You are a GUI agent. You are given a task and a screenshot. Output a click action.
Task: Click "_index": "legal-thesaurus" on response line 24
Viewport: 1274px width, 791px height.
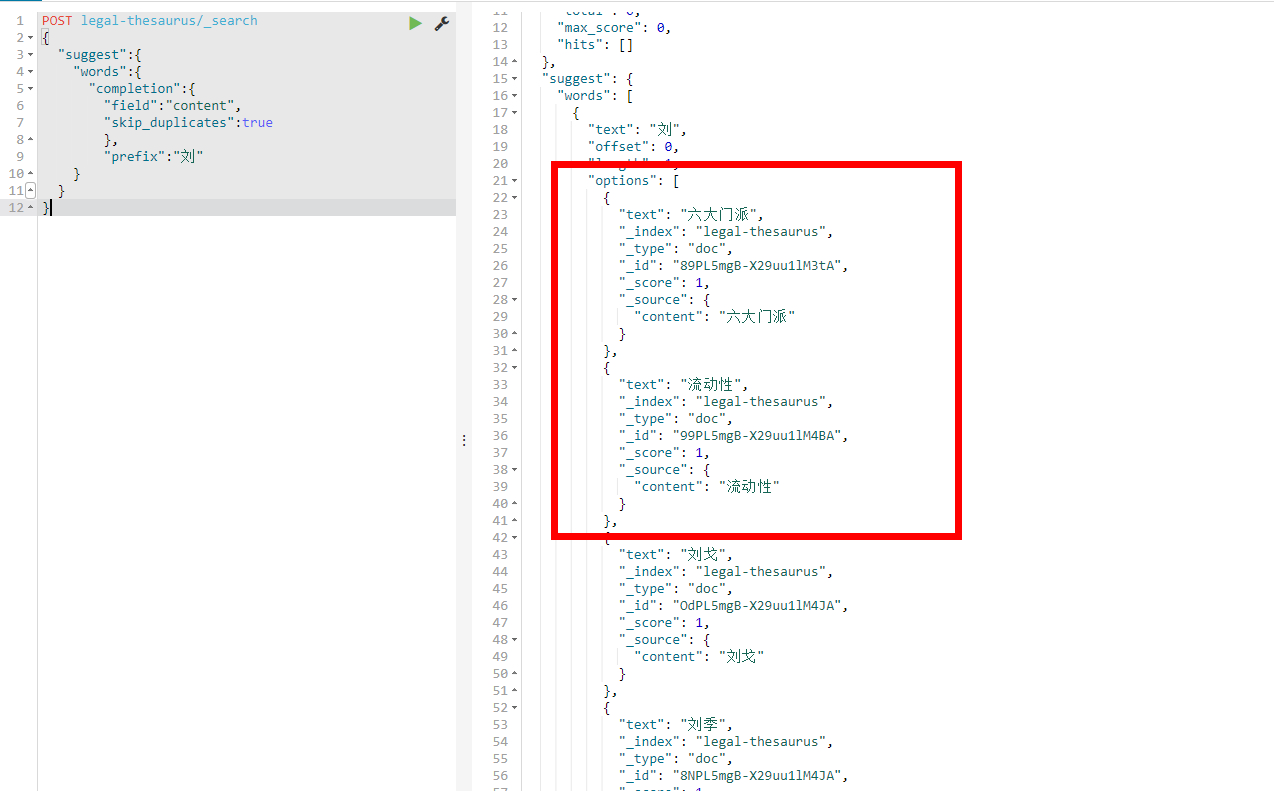pos(727,231)
